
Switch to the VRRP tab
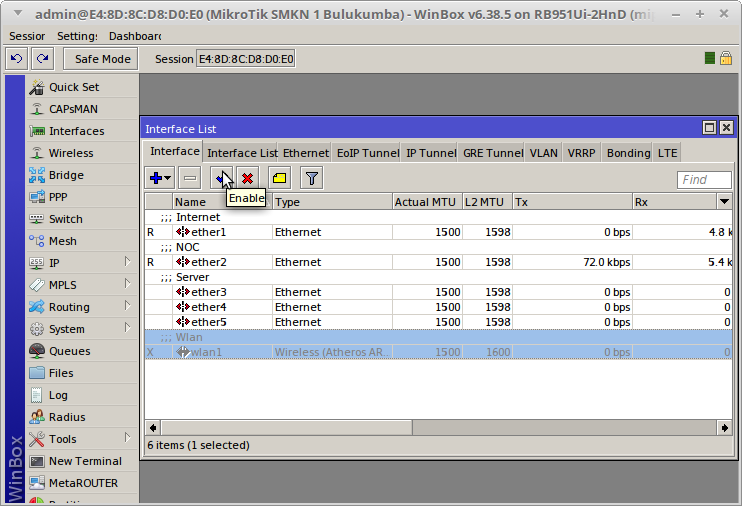tap(581, 153)
